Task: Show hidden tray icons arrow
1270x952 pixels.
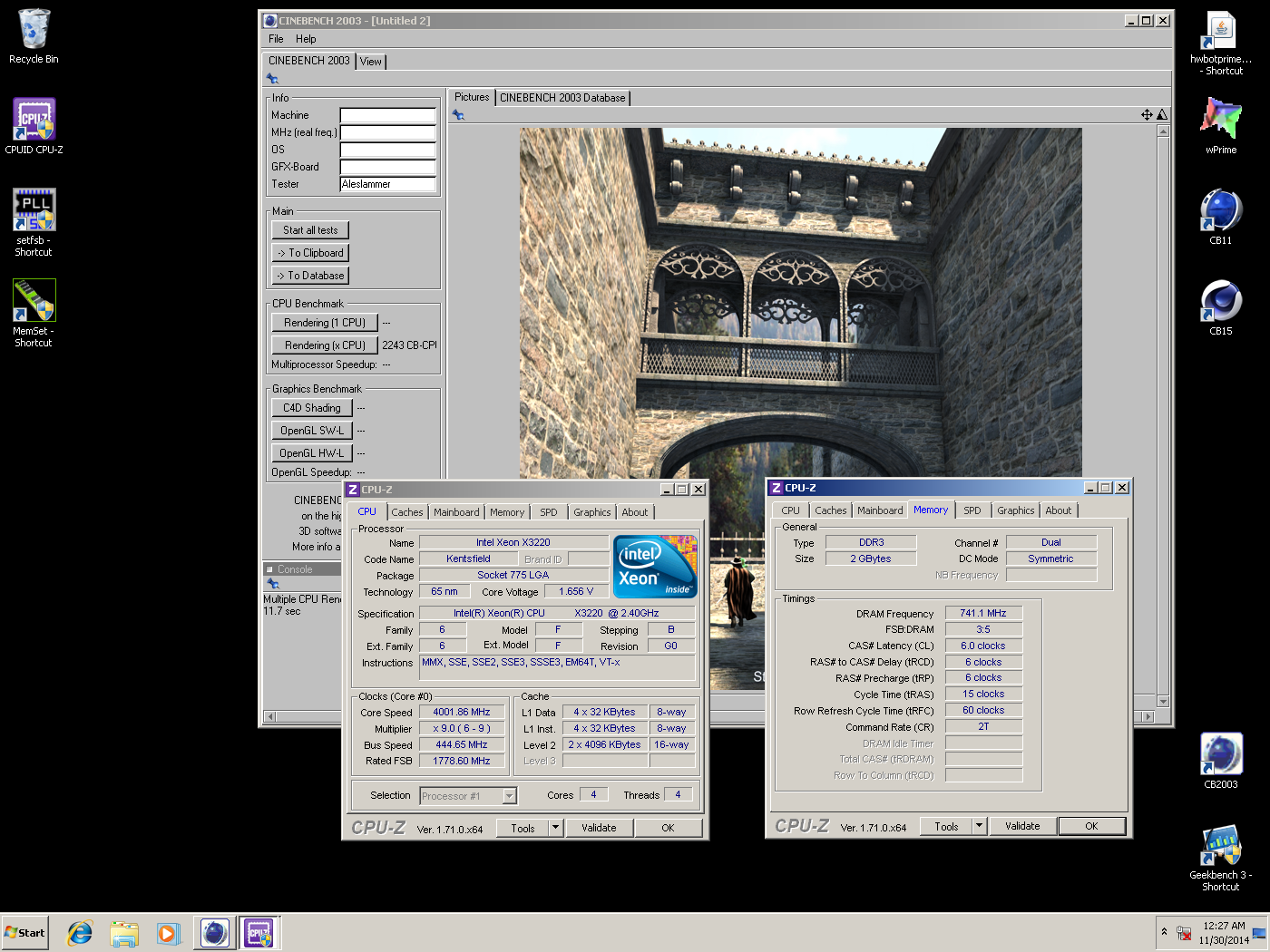Action: tap(1164, 932)
